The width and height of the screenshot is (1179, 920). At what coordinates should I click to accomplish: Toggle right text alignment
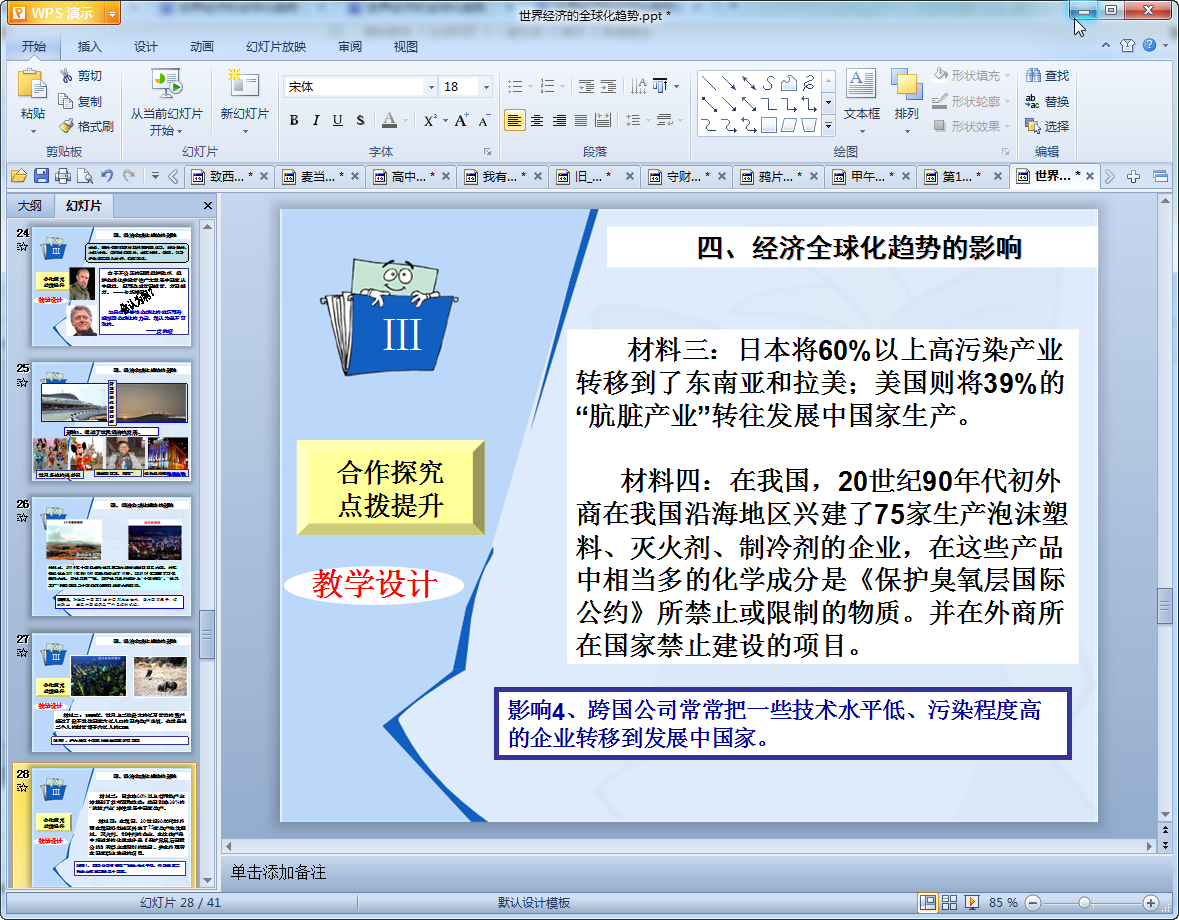tap(559, 120)
